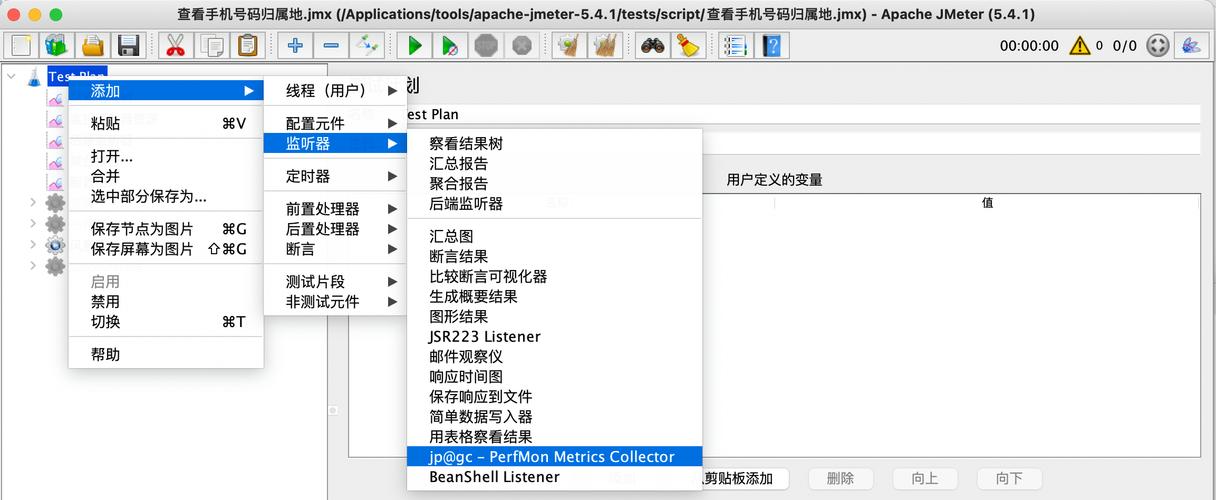Image resolution: width=1216 pixels, height=500 pixels.
Task: Open the 前置处理器 submenu
Action: click(335, 209)
